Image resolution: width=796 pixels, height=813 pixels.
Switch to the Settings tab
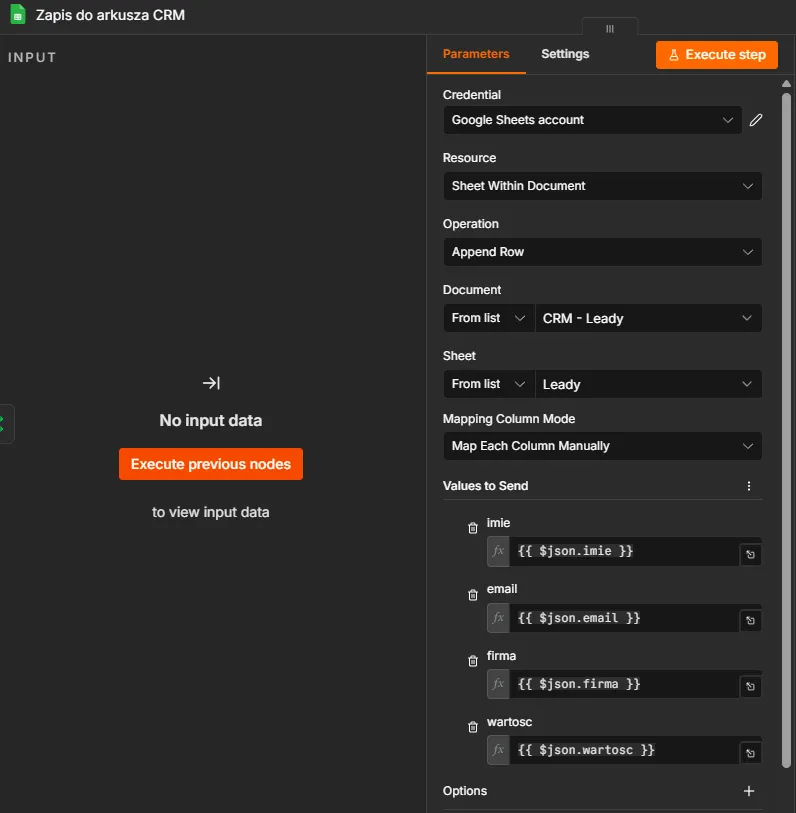coord(565,54)
